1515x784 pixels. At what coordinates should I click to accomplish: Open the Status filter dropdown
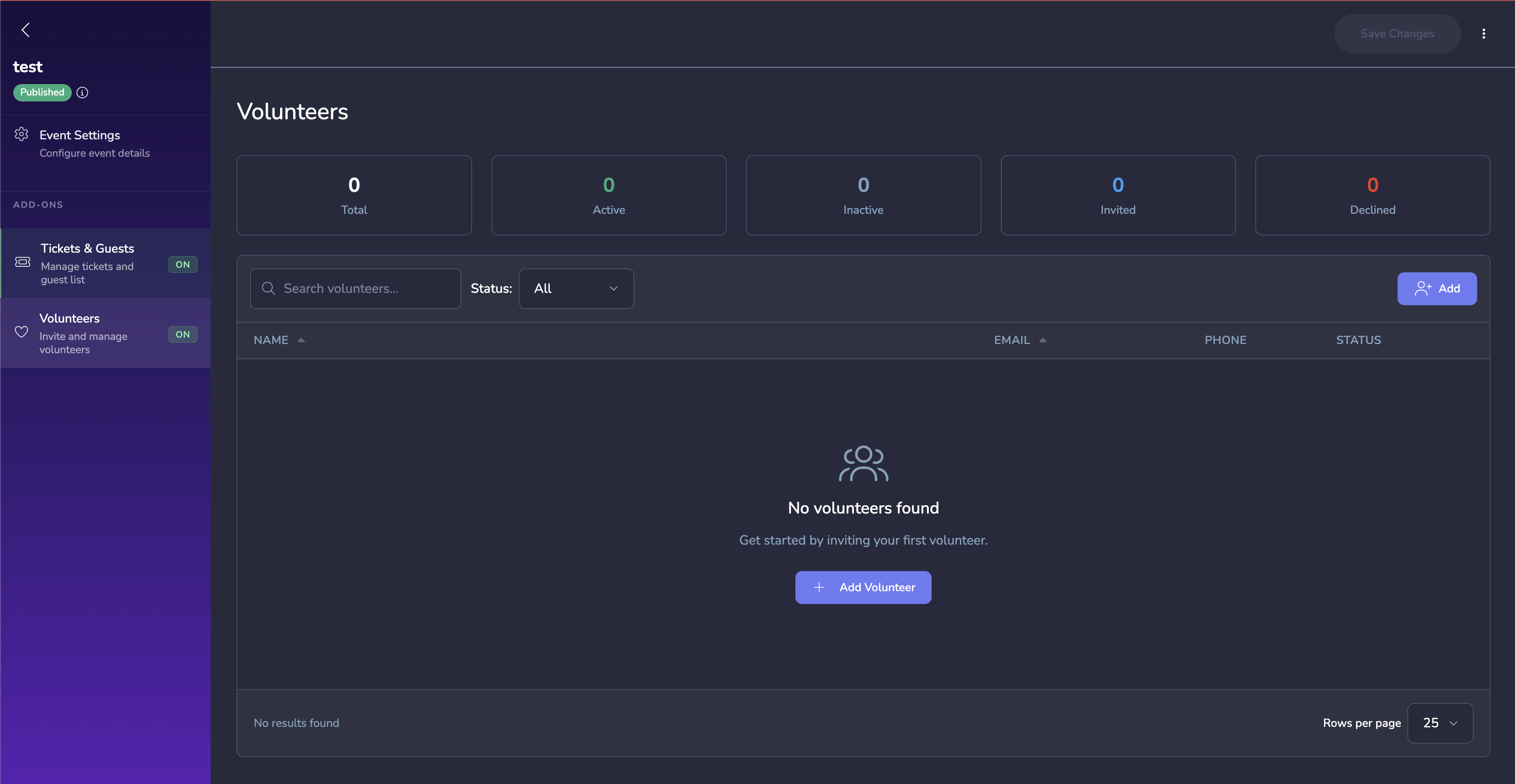point(576,288)
